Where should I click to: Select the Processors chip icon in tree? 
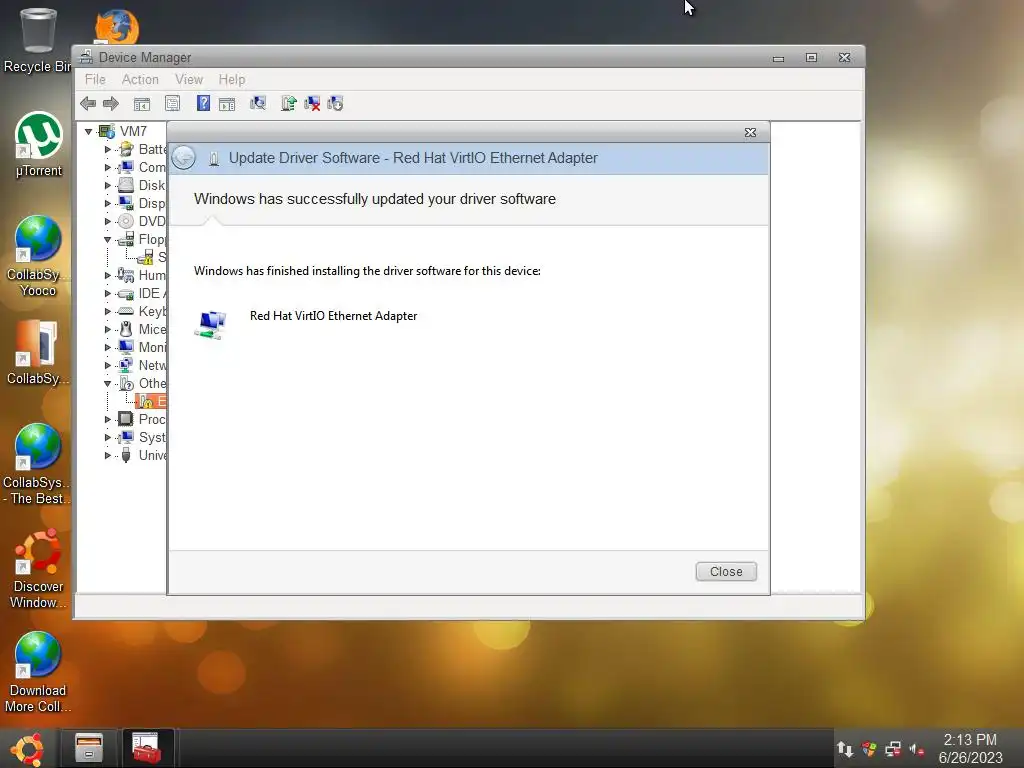pos(126,419)
